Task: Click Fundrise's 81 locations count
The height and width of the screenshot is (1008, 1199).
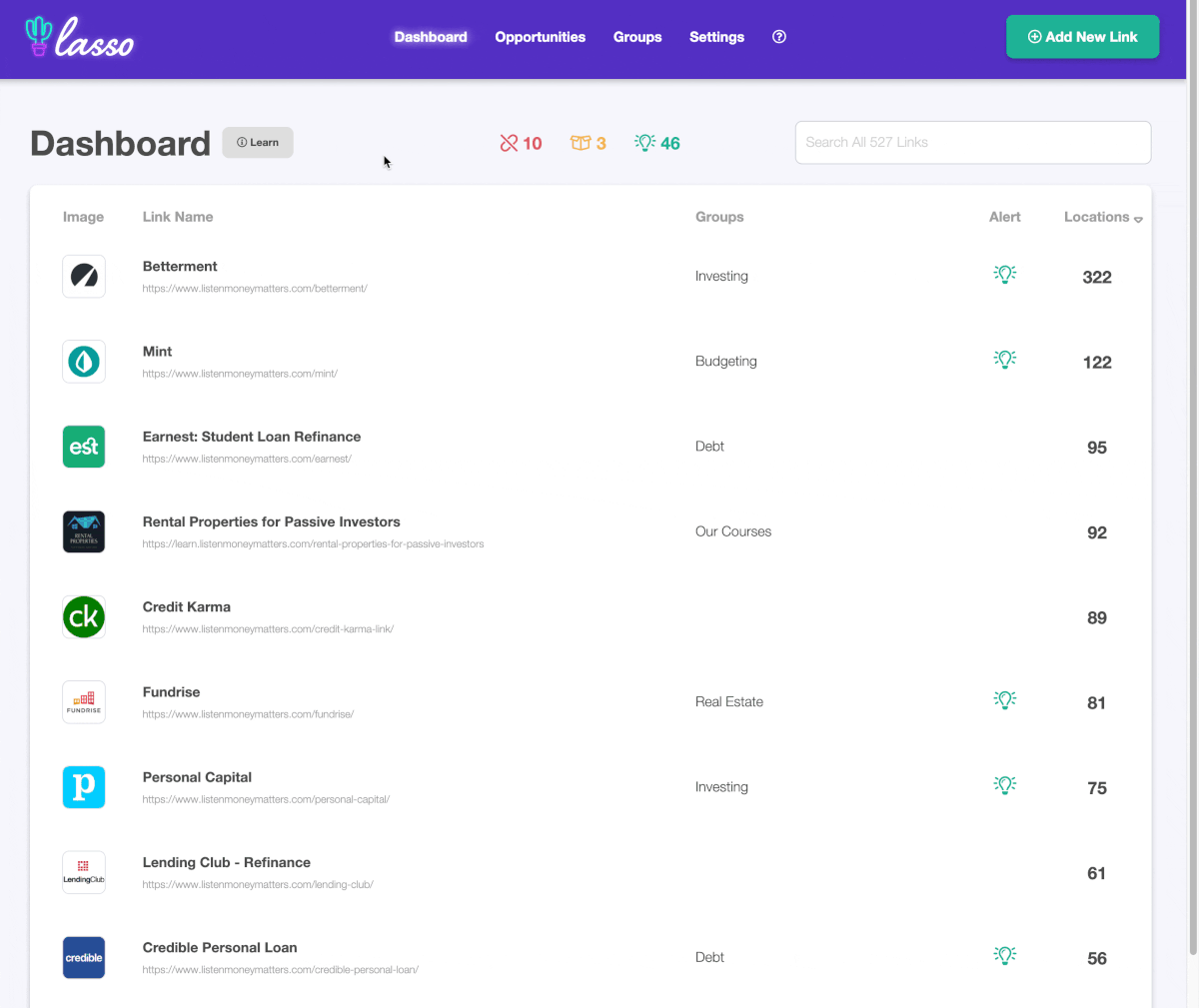Action: (x=1096, y=703)
